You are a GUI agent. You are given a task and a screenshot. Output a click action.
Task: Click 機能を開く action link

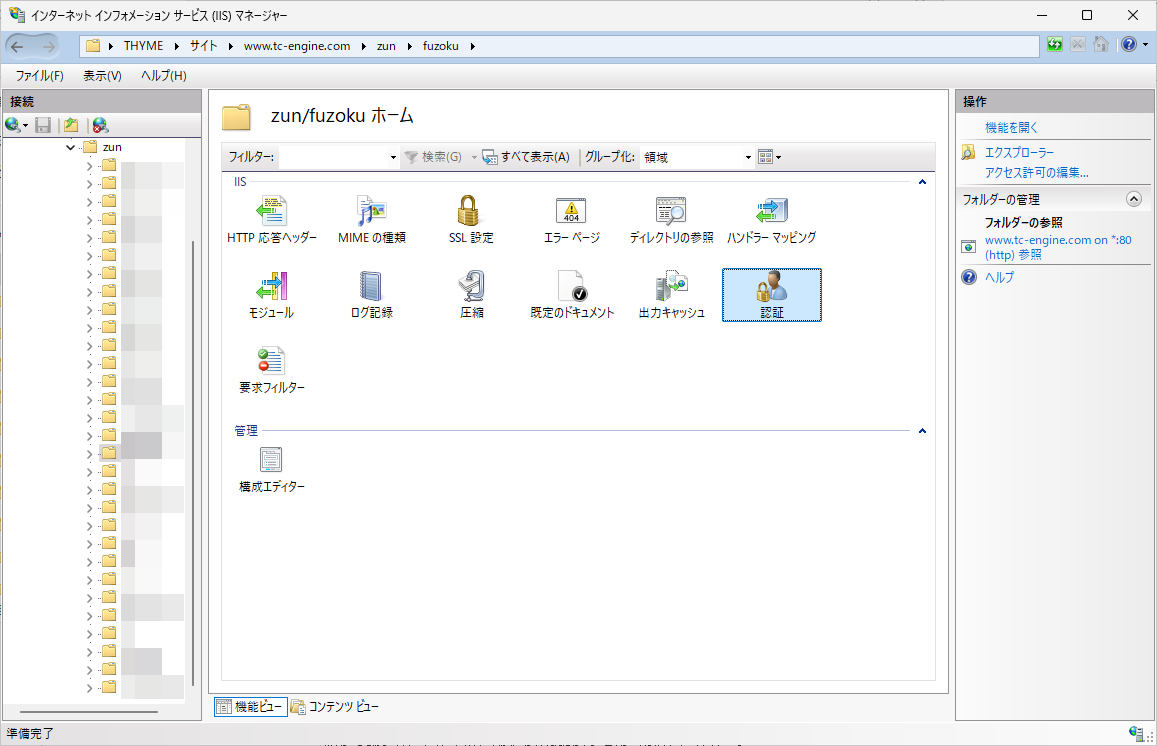click(x=1011, y=128)
